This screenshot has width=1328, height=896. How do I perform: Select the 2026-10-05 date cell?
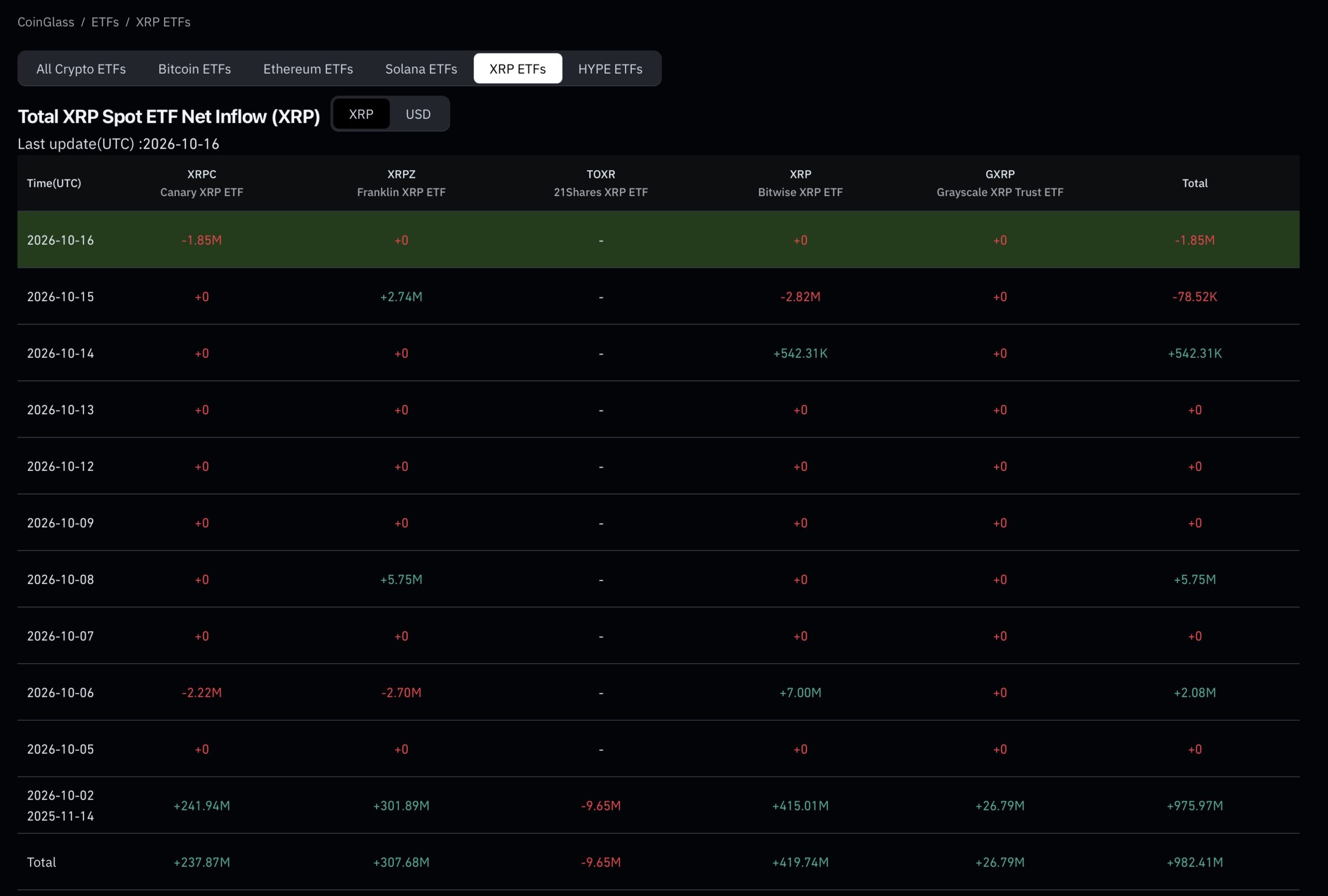(x=61, y=749)
